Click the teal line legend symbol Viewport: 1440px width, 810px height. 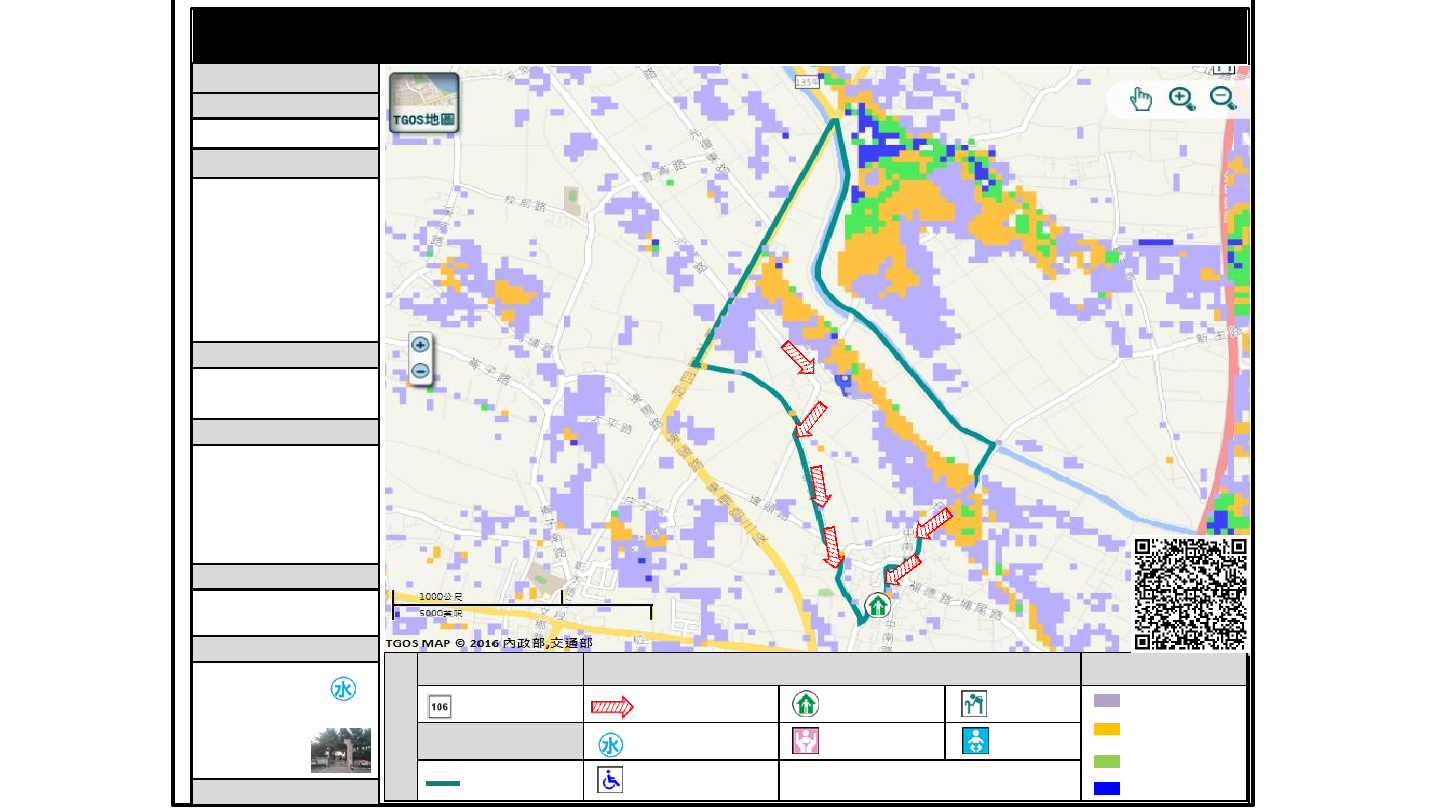coord(443,783)
